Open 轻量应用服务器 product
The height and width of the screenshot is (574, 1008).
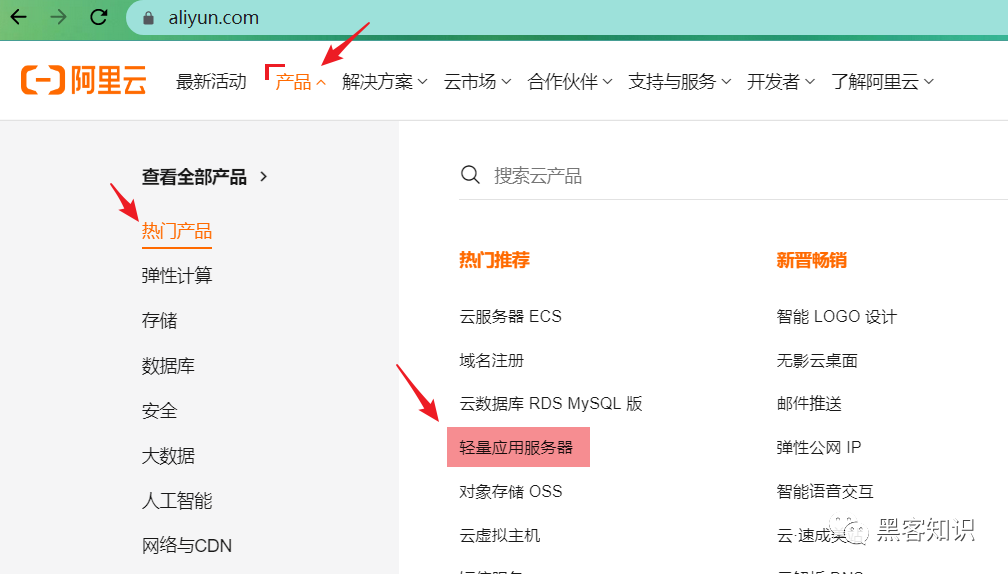[x=518, y=447]
